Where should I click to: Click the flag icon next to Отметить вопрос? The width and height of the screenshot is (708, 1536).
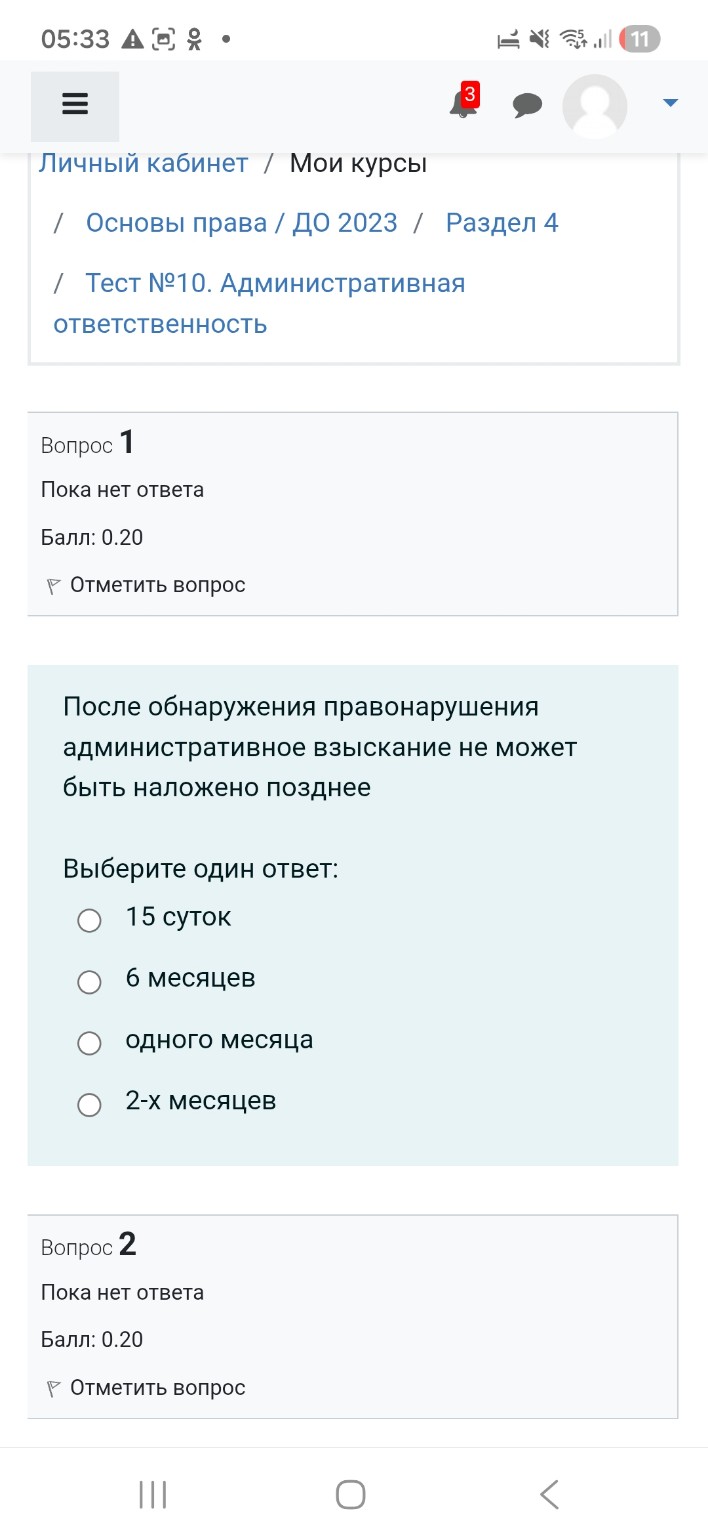coord(50,583)
